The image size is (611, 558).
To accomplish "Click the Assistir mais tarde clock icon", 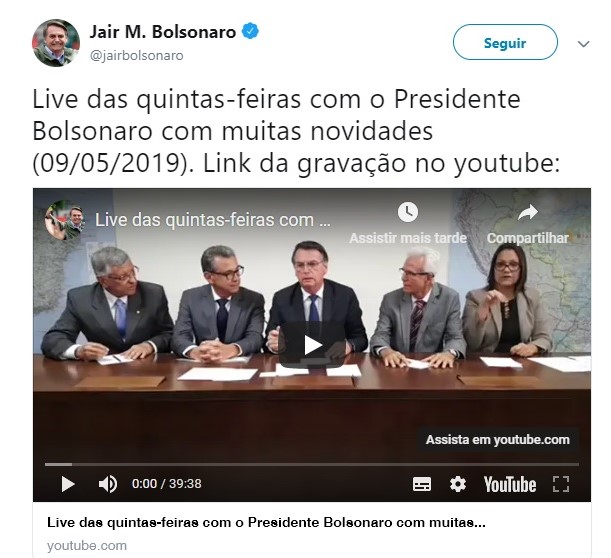I will pos(408,212).
